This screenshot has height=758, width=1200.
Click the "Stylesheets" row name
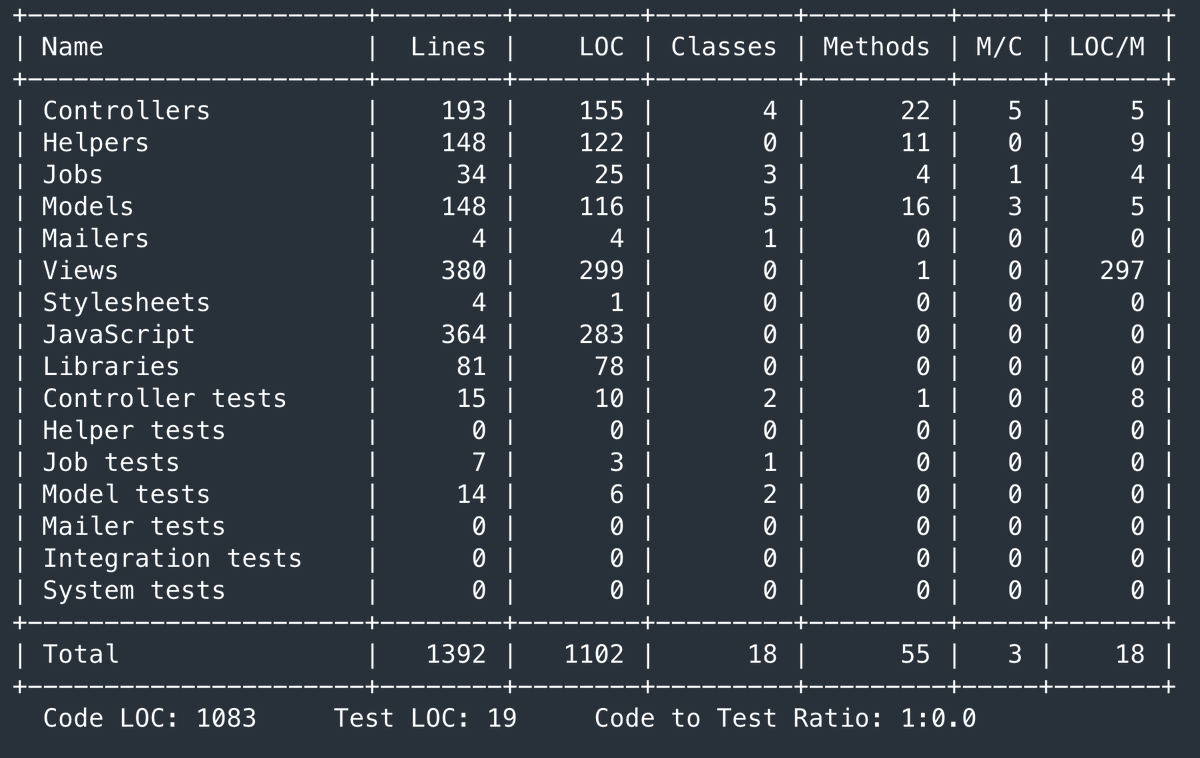[x=126, y=303]
